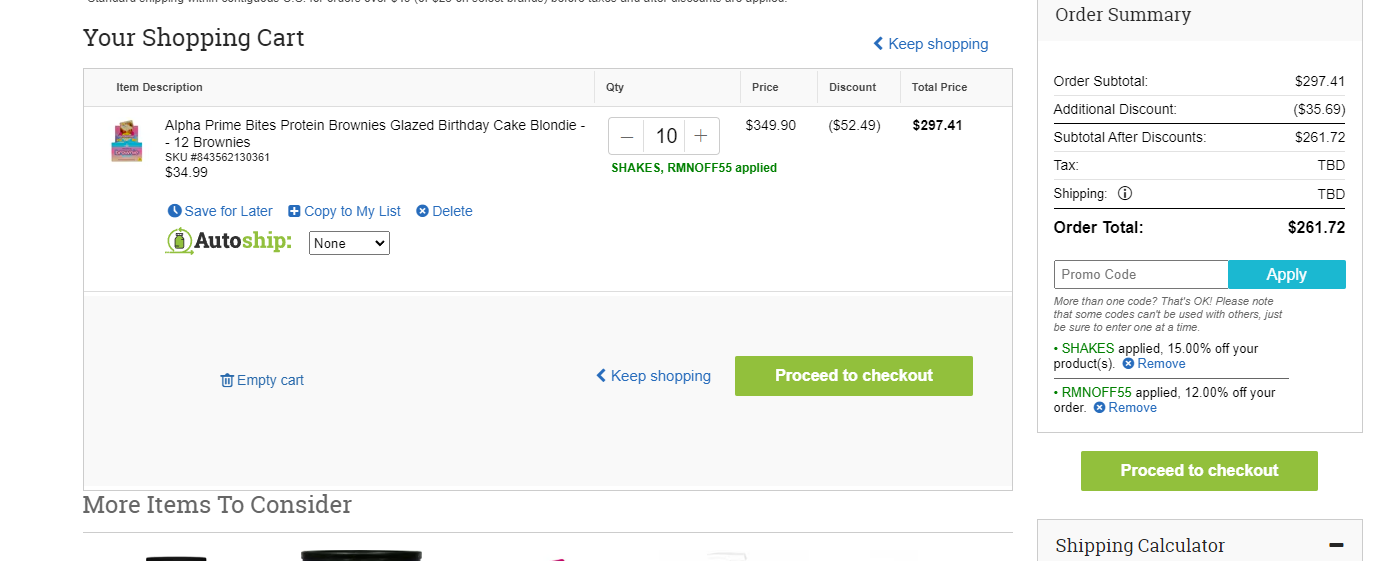Click the Promo Code input field
Viewport: 1385px width, 561px height.
pos(1141,274)
